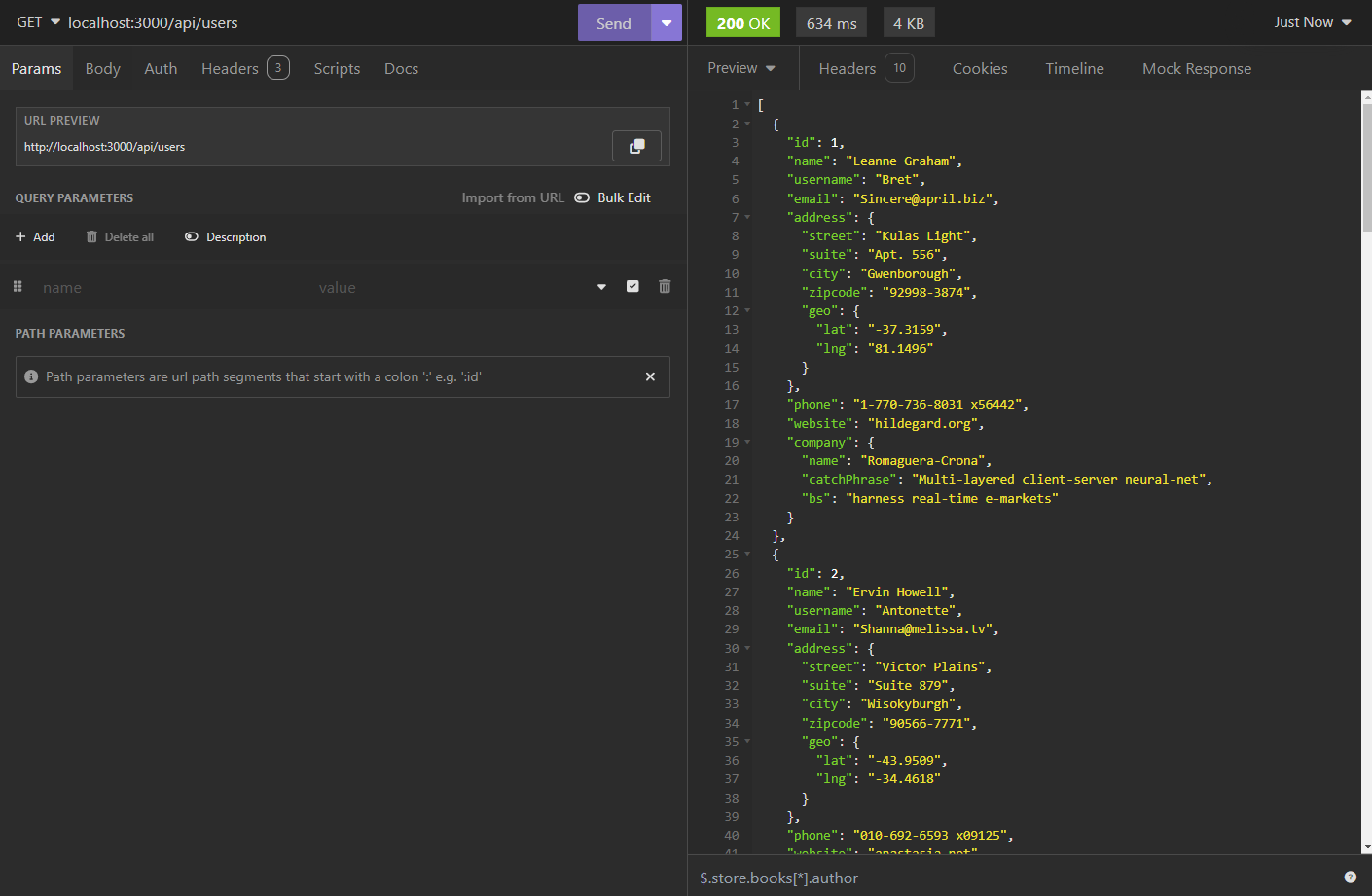Open the Just Now response history dropdown
The width and height of the screenshot is (1372, 896).
pos(1313,22)
